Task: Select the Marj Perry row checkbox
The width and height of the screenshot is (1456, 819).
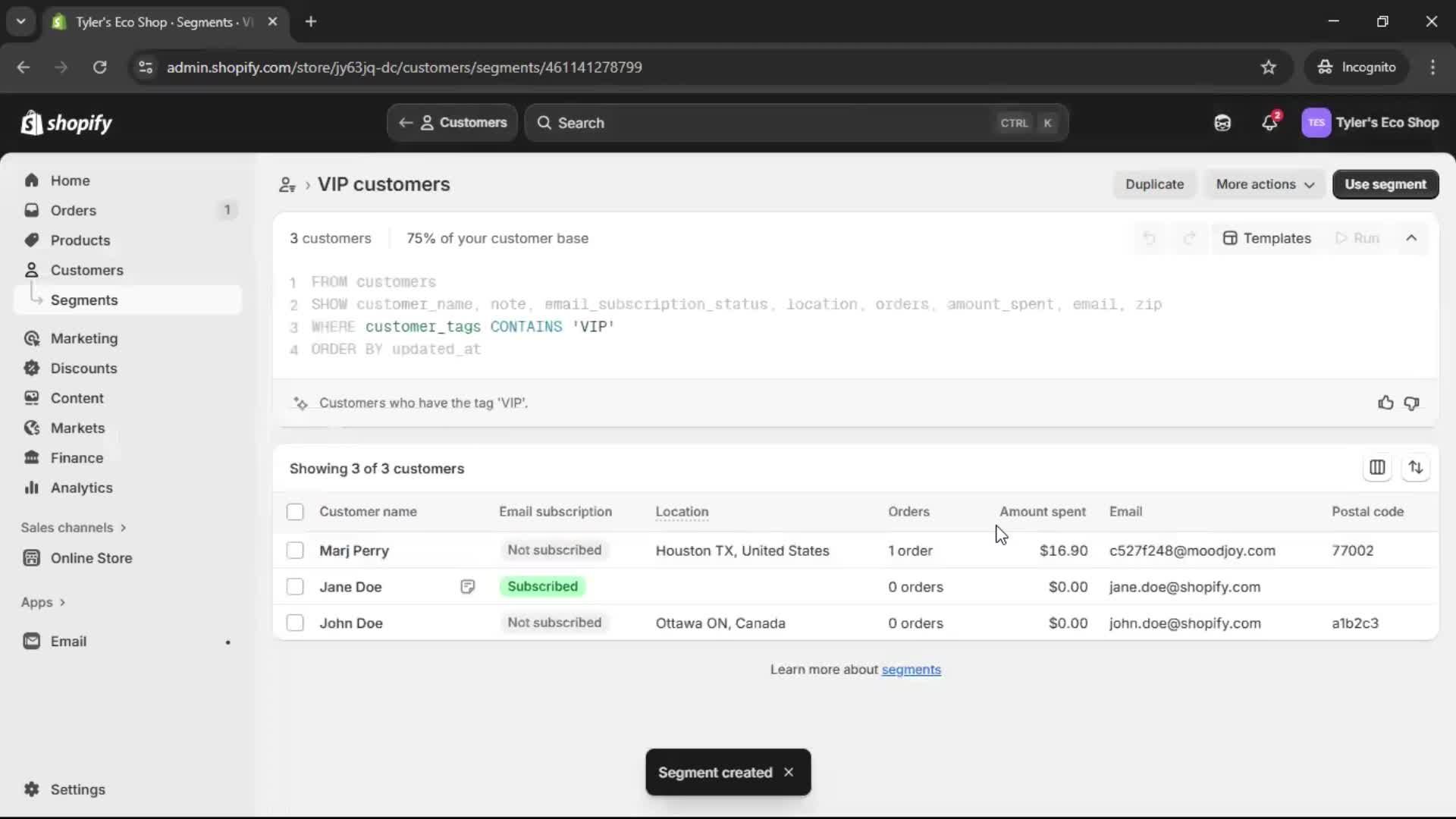Action: click(295, 551)
